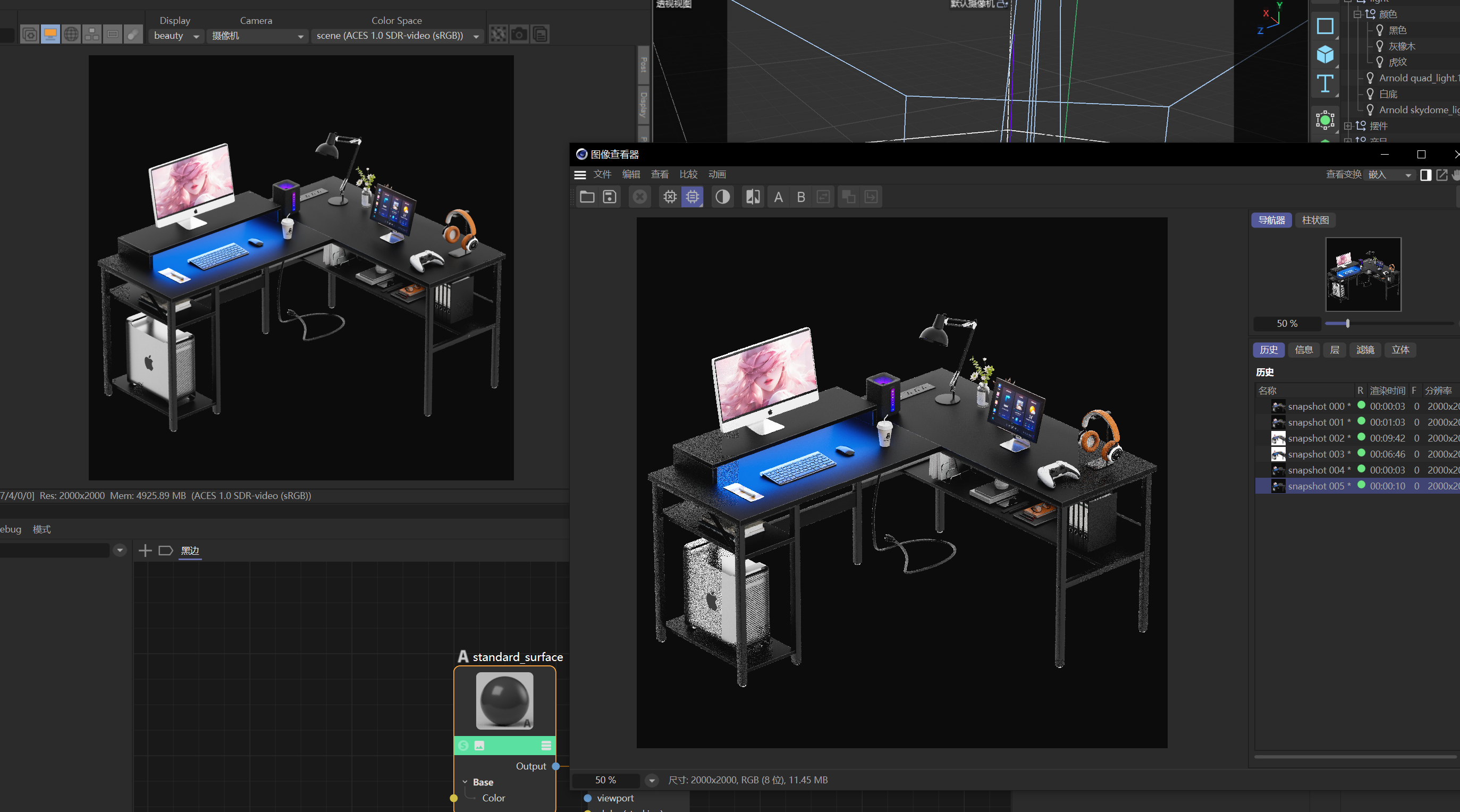
Task: Click the stop rendering X icon
Action: tap(640, 197)
